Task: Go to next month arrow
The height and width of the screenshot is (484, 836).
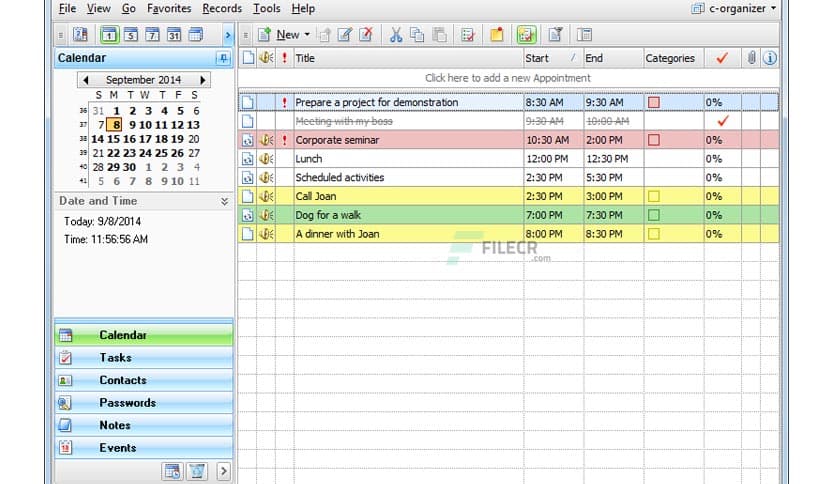Action: pos(203,80)
